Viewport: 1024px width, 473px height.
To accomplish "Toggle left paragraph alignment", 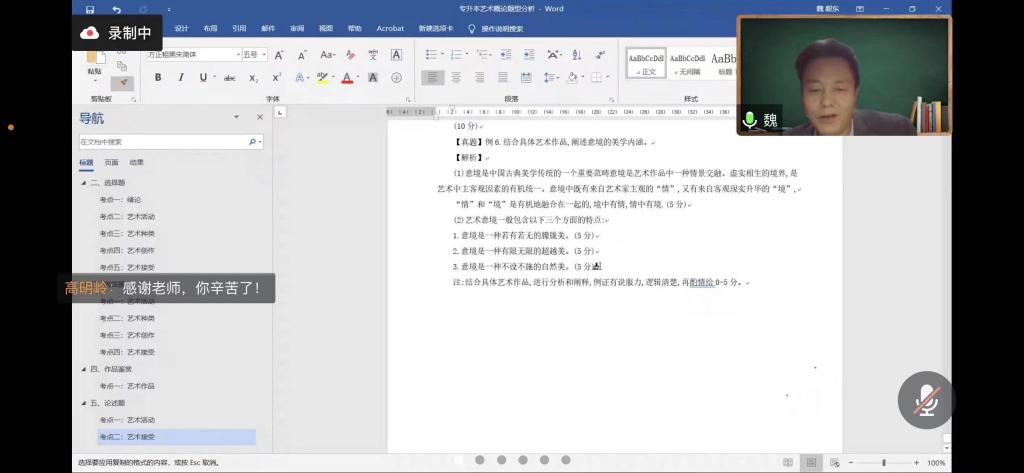I will click(x=432, y=77).
